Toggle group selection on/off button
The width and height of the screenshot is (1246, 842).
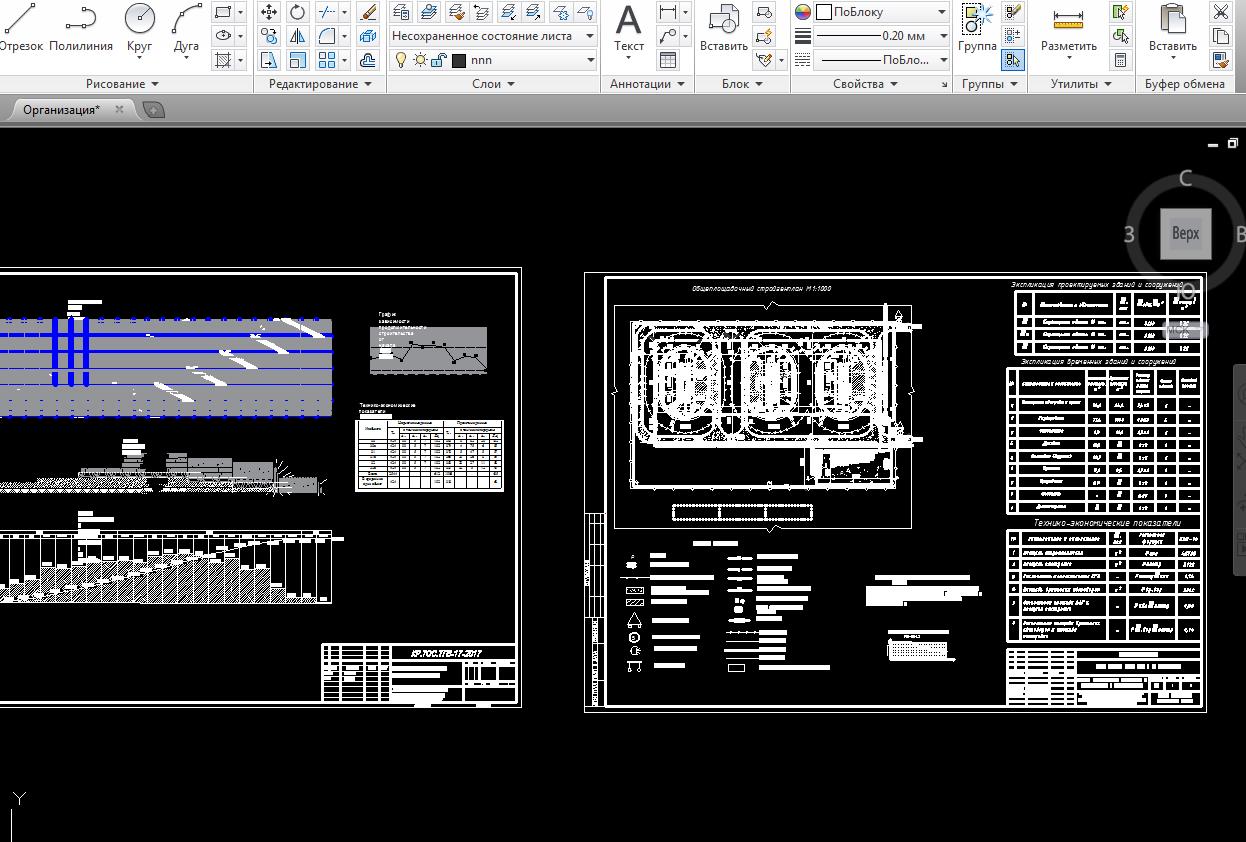click(1013, 60)
